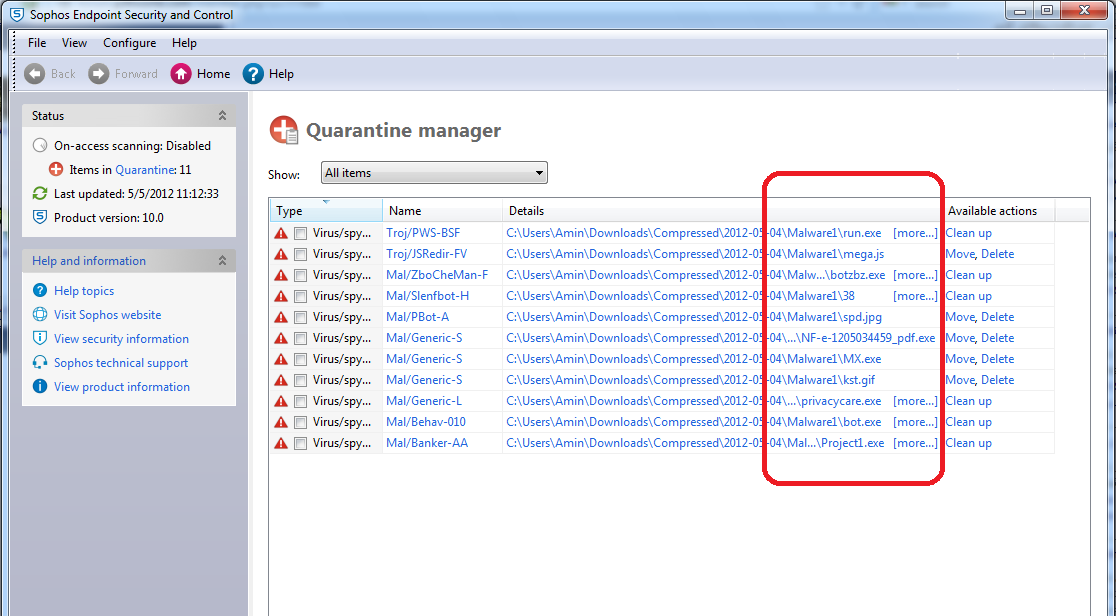
Task: Click the Details column header
Action: (x=722, y=211)
